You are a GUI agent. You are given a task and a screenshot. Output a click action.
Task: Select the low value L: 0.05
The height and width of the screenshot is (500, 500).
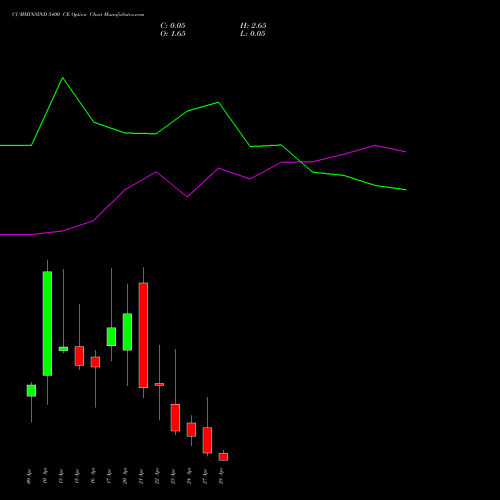[x=252, y=34]
